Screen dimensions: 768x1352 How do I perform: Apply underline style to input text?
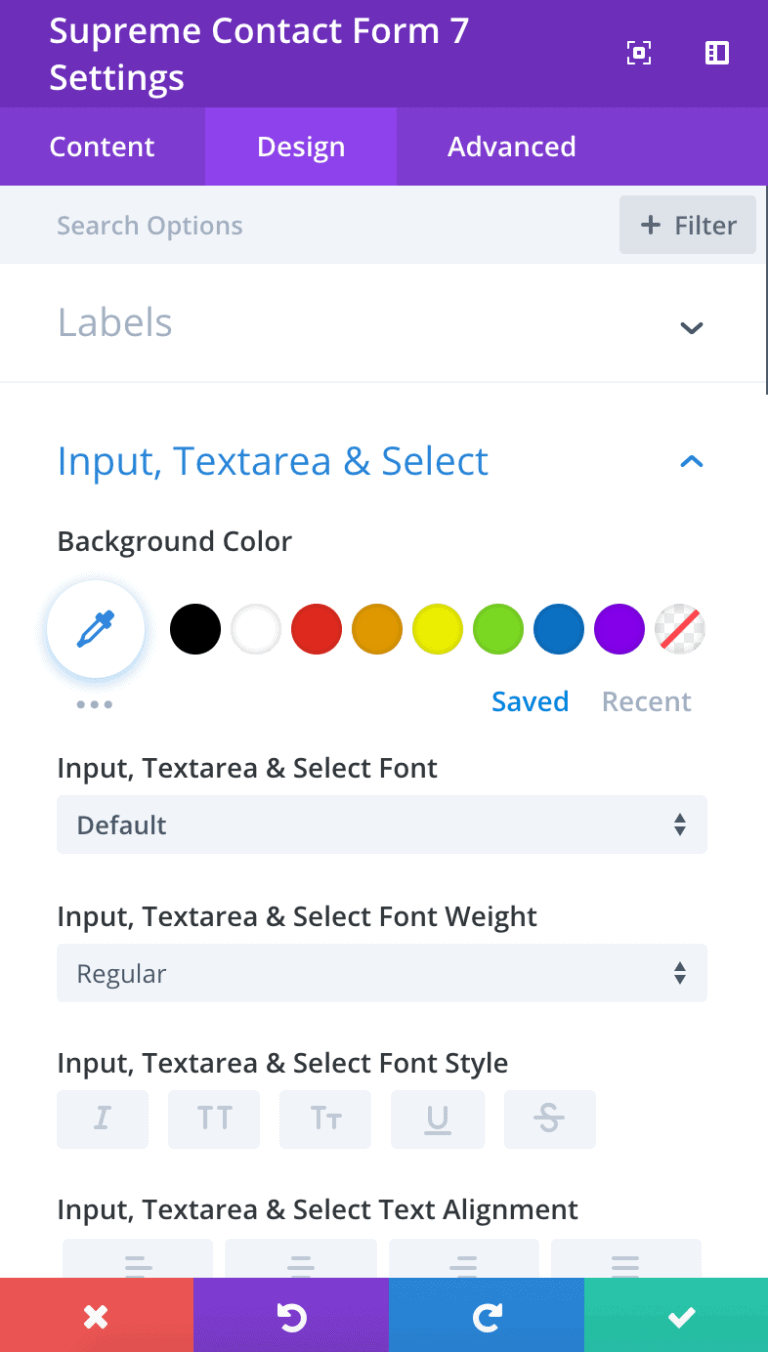(437, 1119)
